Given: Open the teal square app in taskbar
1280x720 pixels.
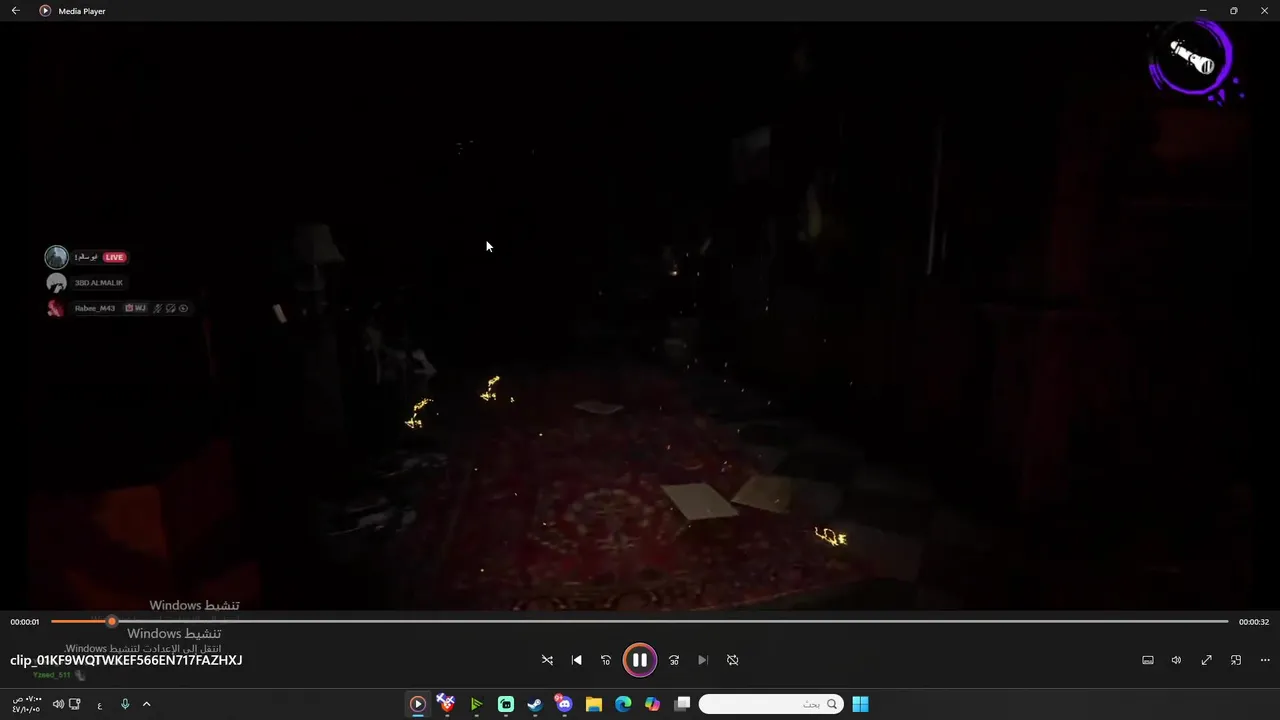Looking at the screenshot, I should pyautogui.click(x=506, y=704).
